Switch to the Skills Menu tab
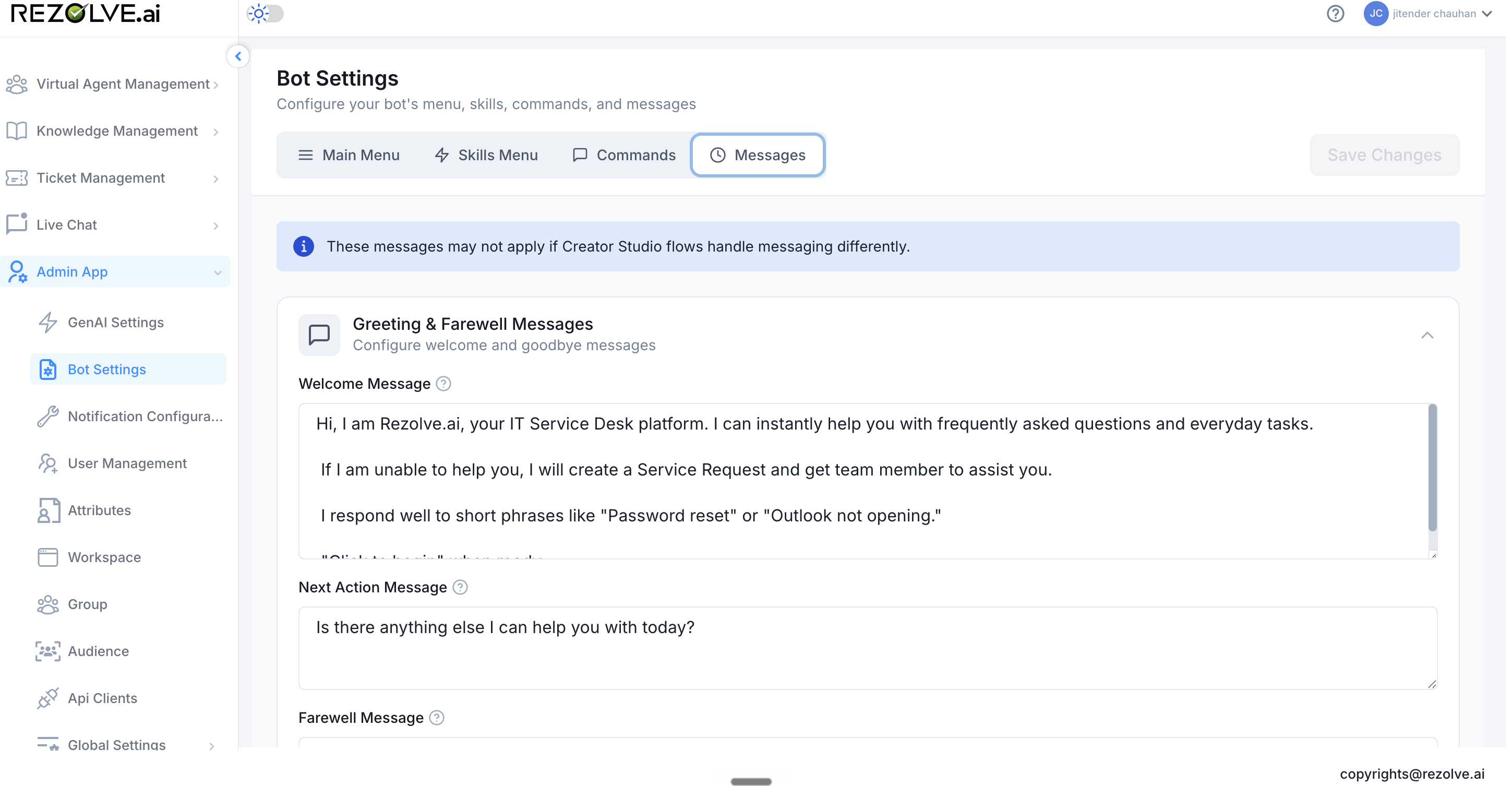Screen dimensions: 1512x786 [487, 155]
